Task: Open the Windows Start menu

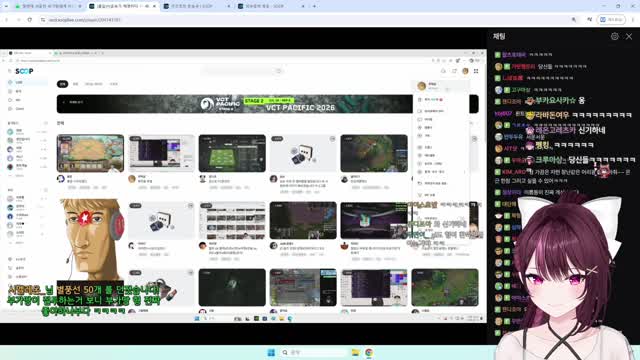Action: point(271,352)
